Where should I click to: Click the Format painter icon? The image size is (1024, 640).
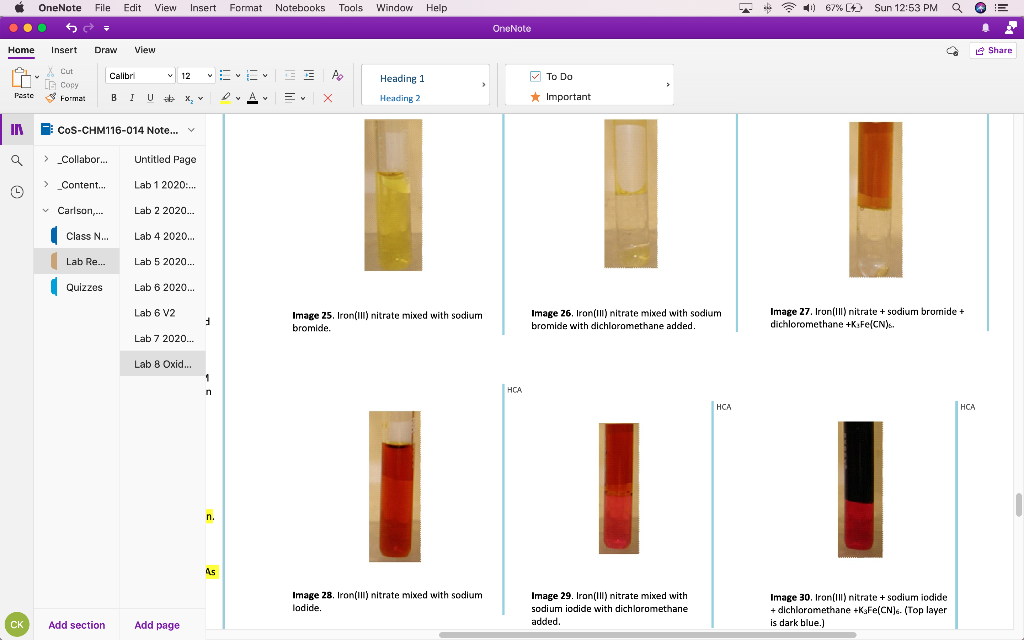(50, 98)
